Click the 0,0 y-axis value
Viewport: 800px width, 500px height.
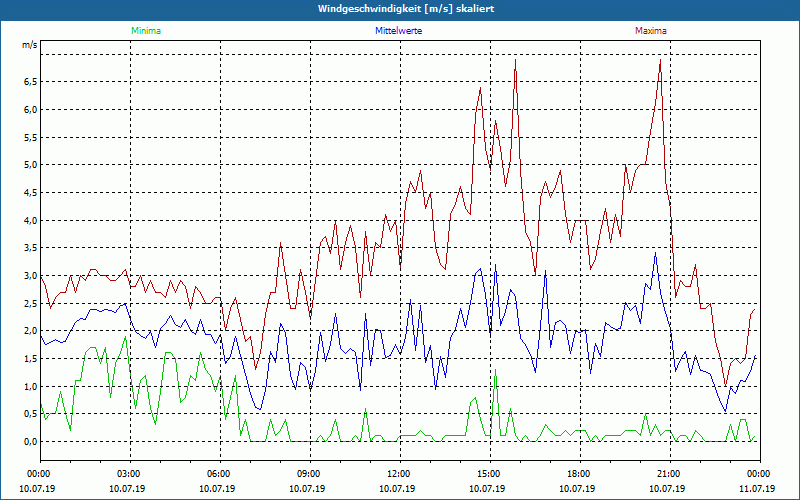click(x=31, y=442)
